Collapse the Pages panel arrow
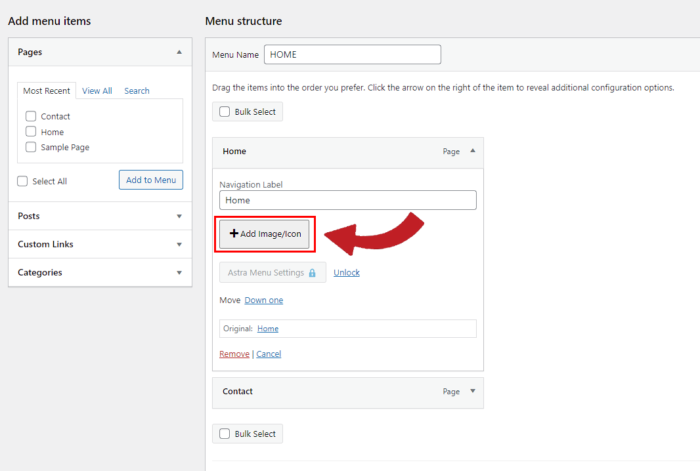This screenshot has width=700, height=471. (x=179, y=51)
